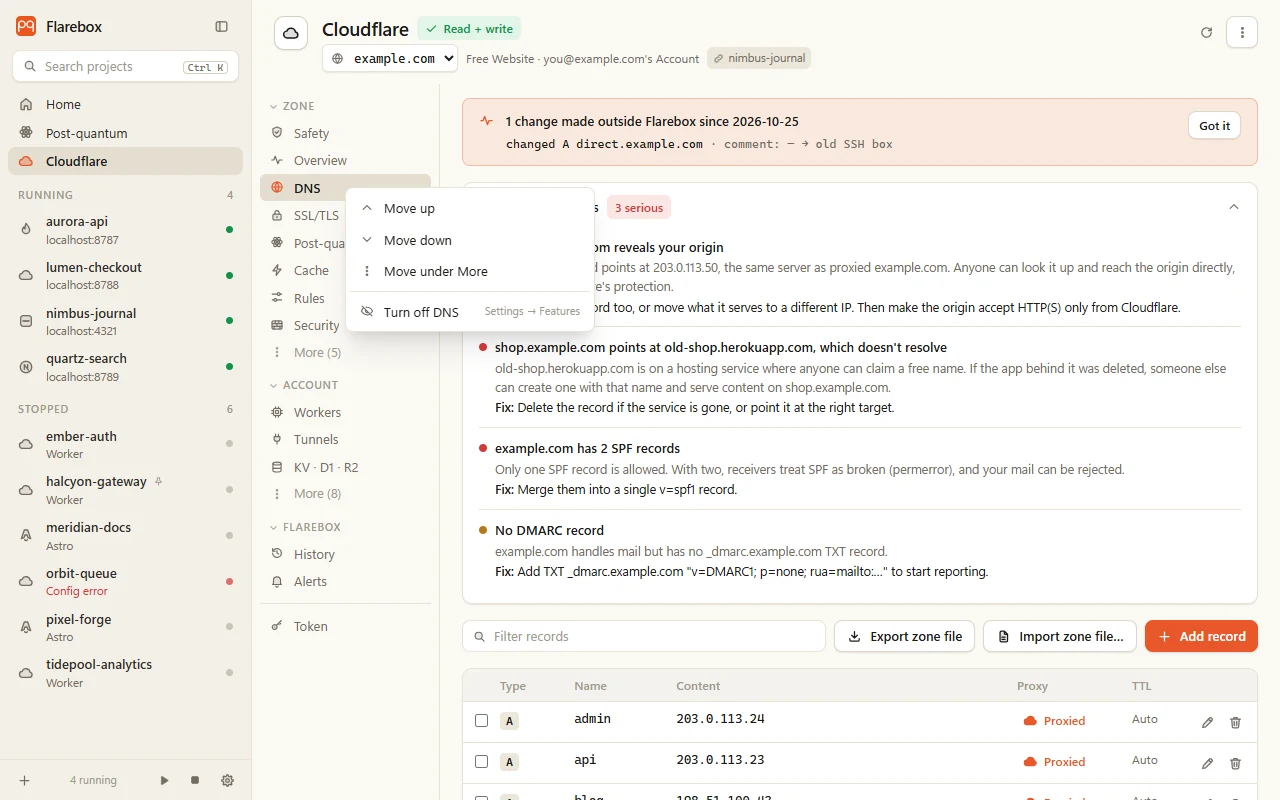Open Rules in zone nav

(x=303, y=298)
